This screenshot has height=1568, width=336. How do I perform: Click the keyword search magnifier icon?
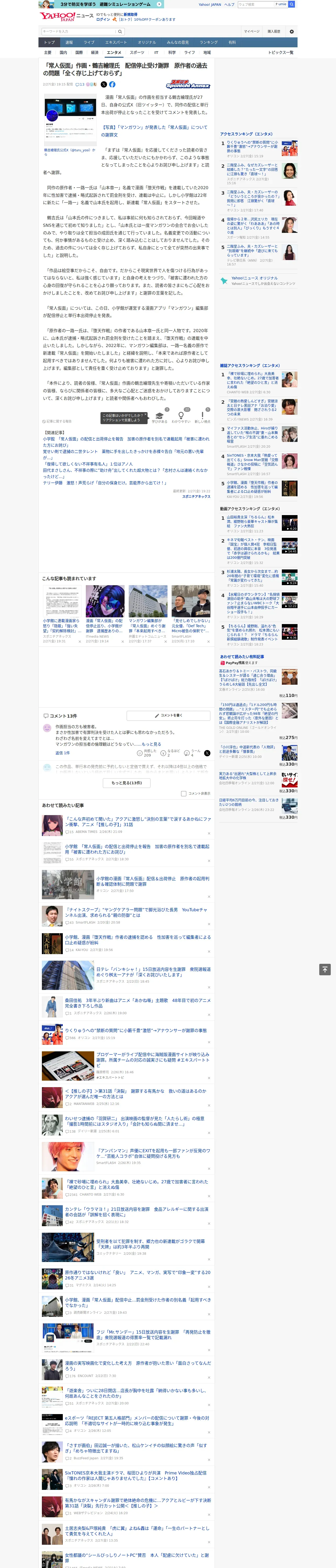(120, 32)
